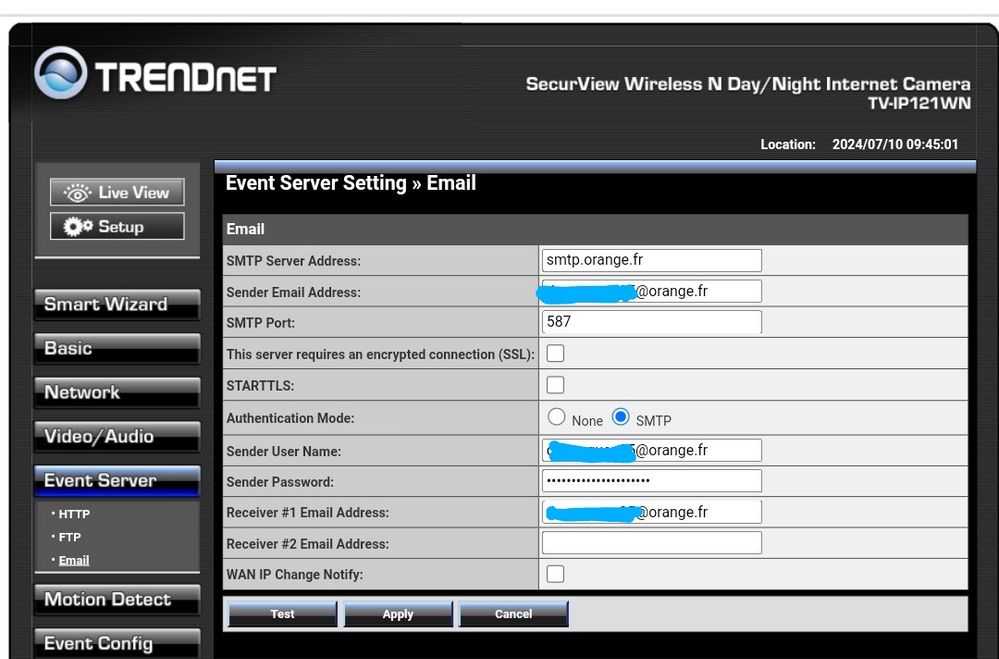The height and width of the screenshot is (659, 999).
Task: Click the TV-IP121WN model text
Action: coord(919,103)
